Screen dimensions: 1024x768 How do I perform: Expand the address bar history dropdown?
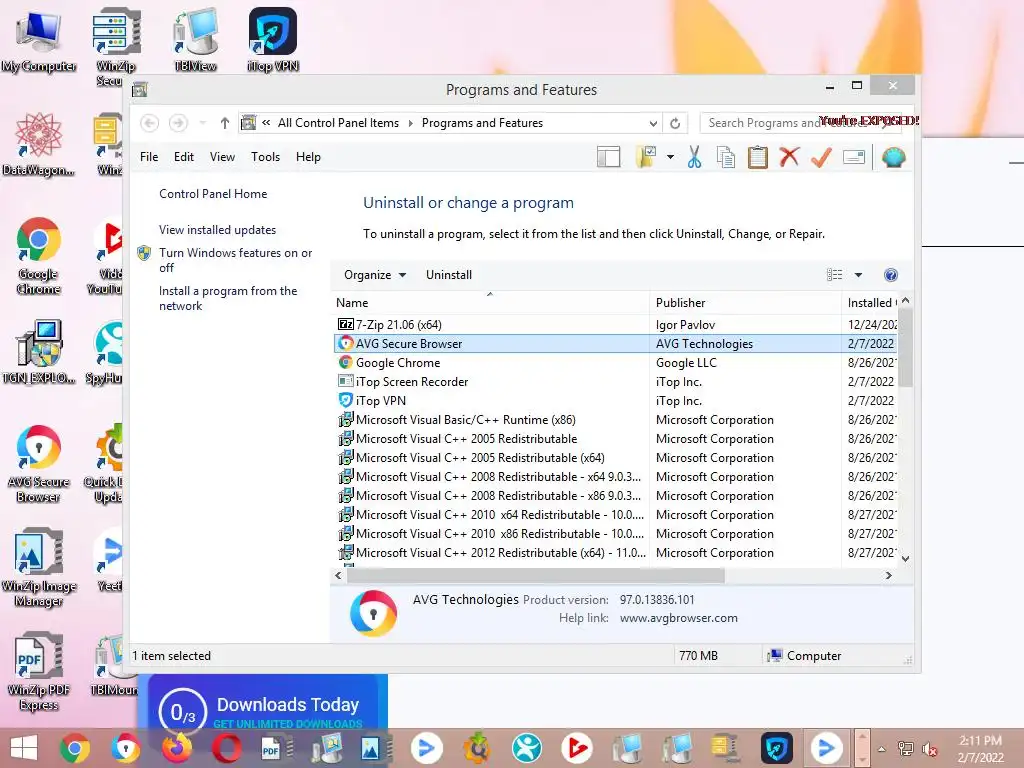point(653,123)
